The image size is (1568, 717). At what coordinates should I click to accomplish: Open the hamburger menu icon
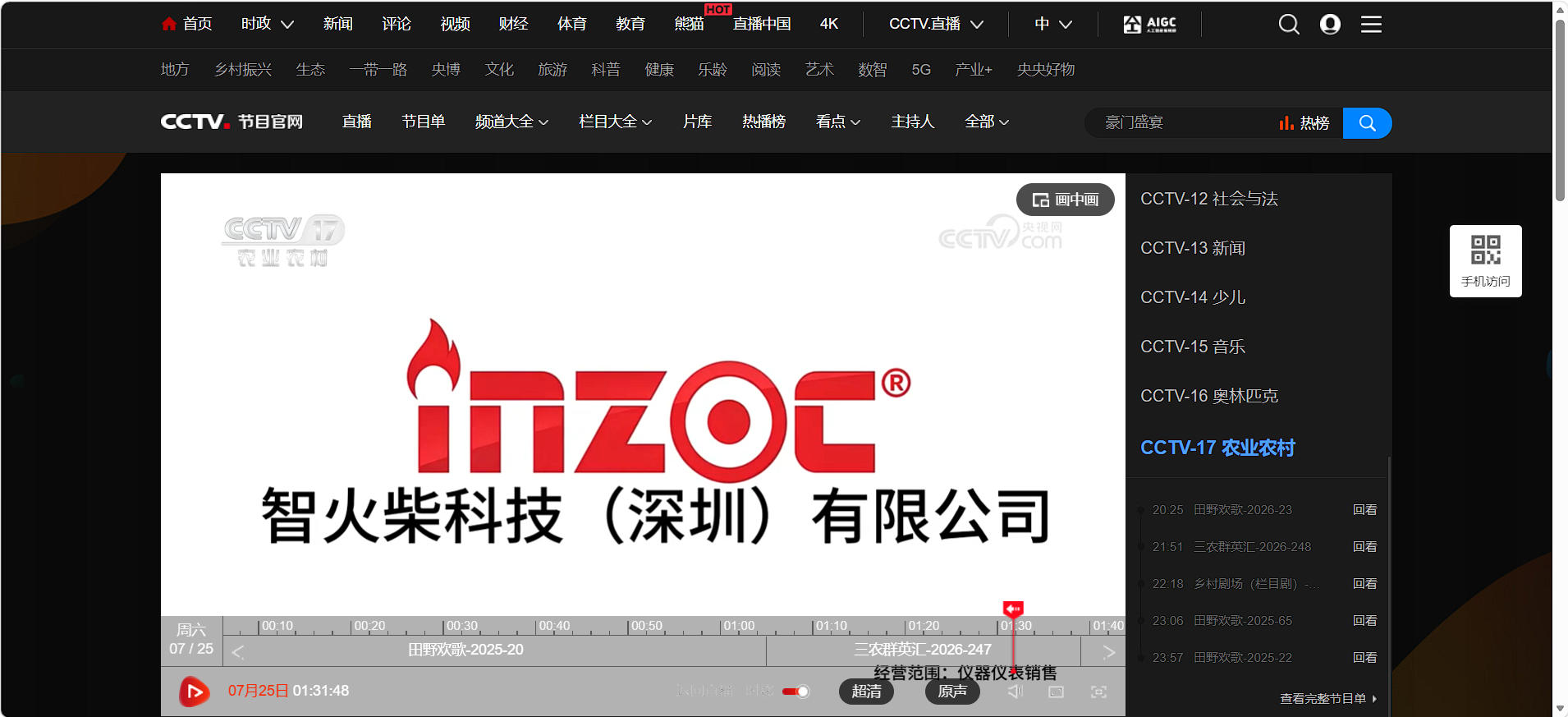click(x=1371, y=25)
